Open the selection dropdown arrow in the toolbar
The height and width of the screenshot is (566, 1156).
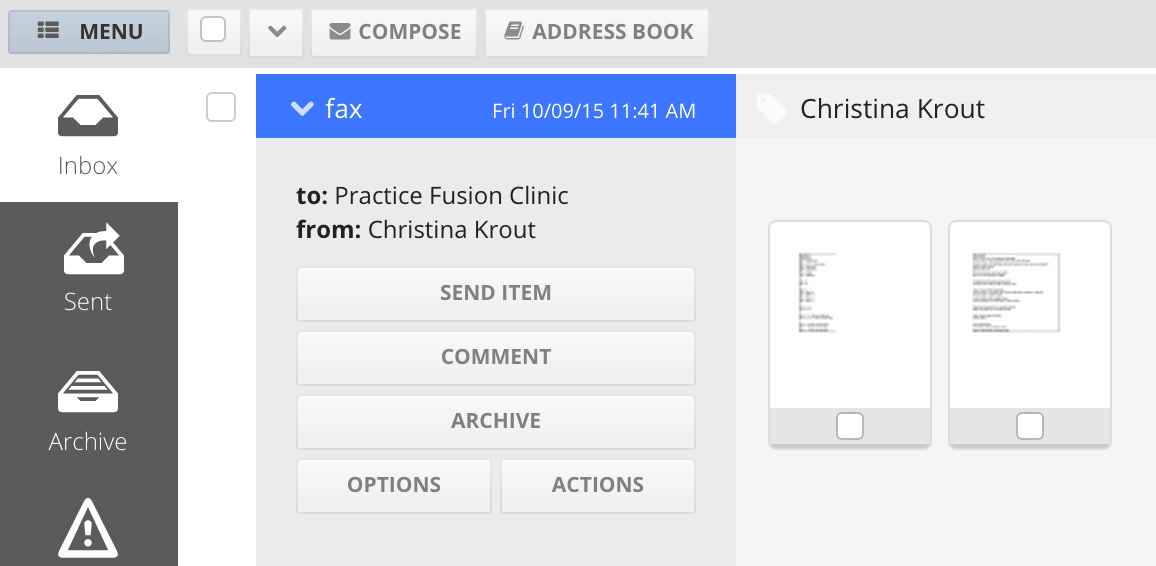tap(277, 32)
